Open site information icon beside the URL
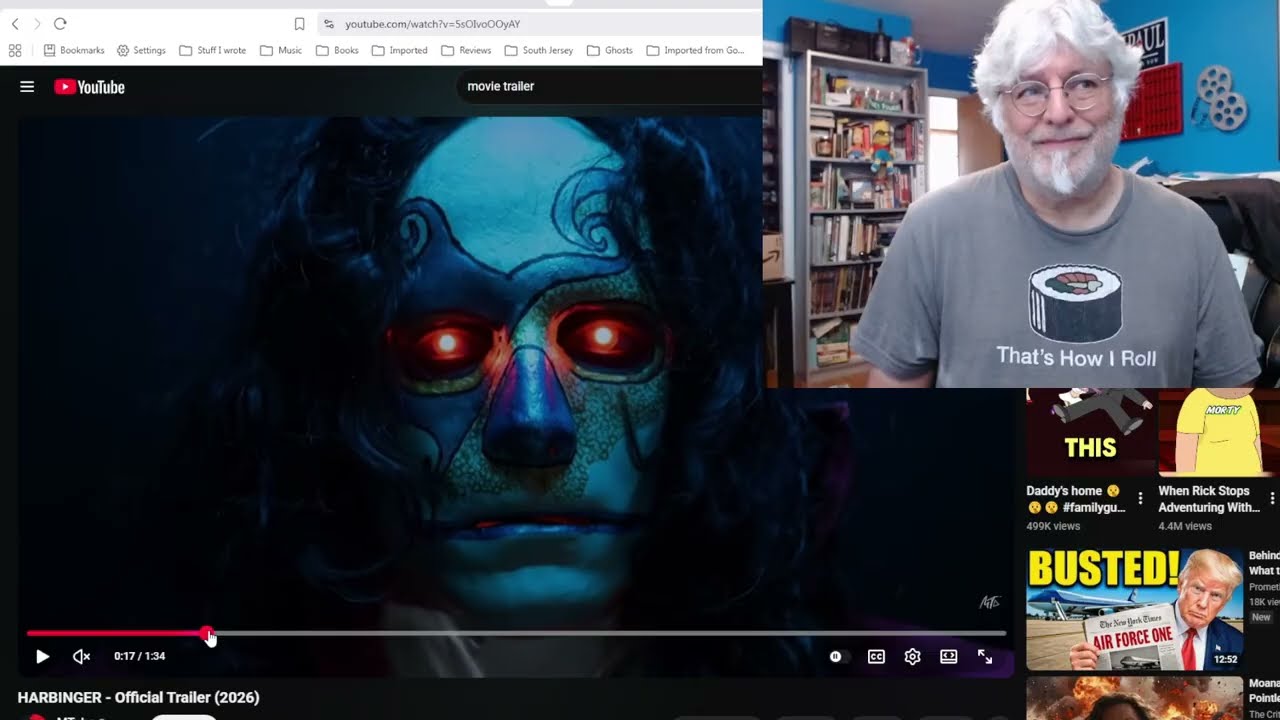The width and height of the screenshot is (1280, 720). click(x=329, y=23)
